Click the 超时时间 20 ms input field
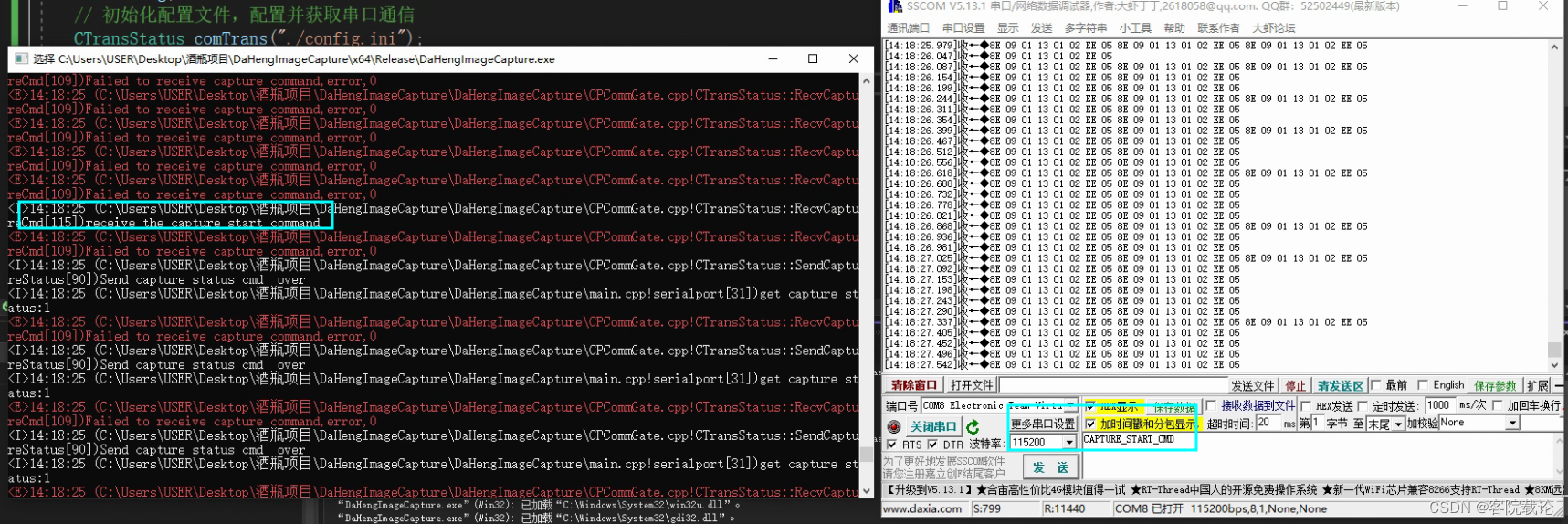This screenshot has width=1568, height=524. [1268, 423]
